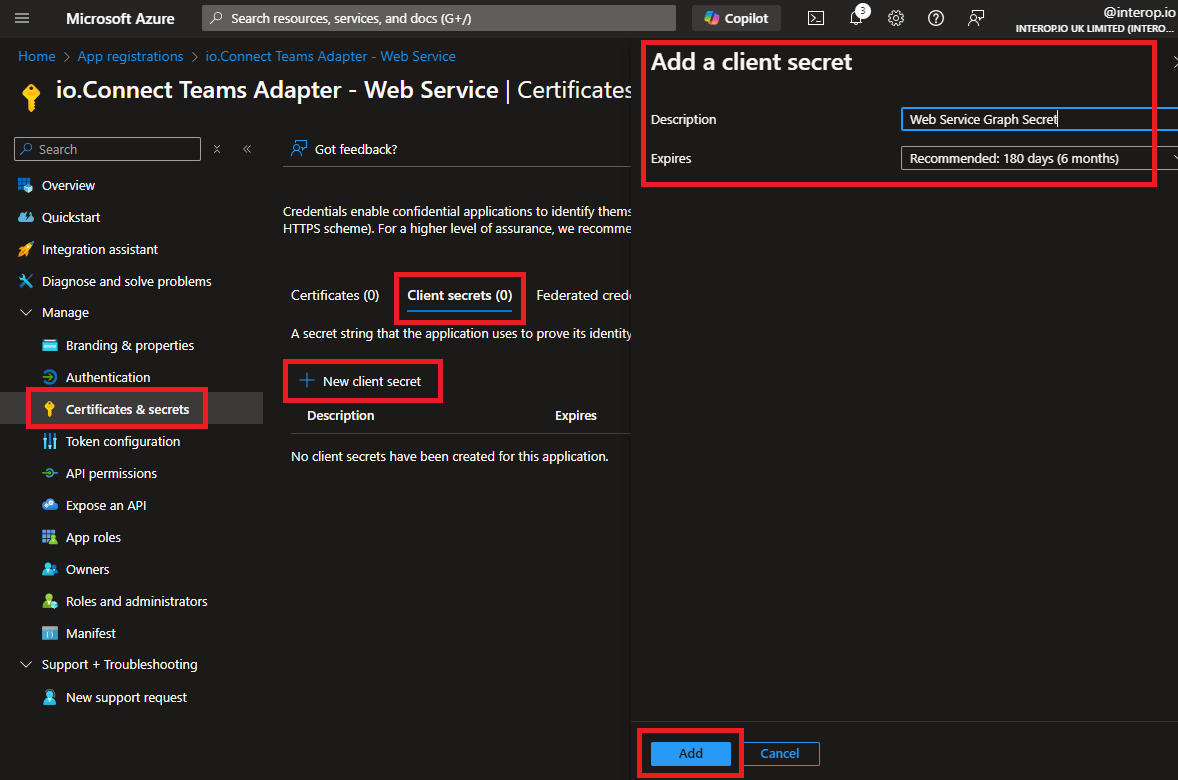The height and width of the screenshot is (780, 1178).
Task: Open the portal settings gear icon
Action: pos(896,18)
